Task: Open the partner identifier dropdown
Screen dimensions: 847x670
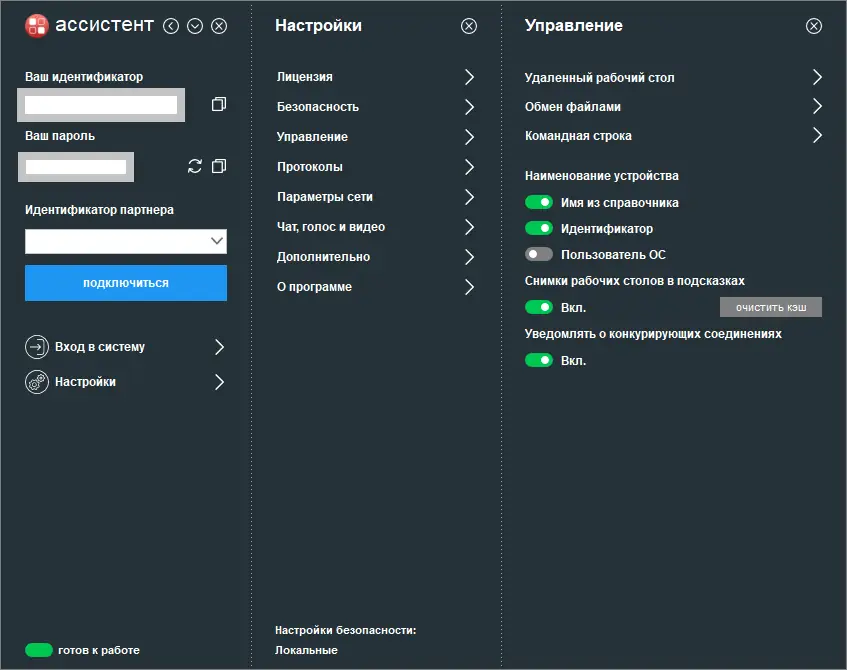Action: click(217, 241)
